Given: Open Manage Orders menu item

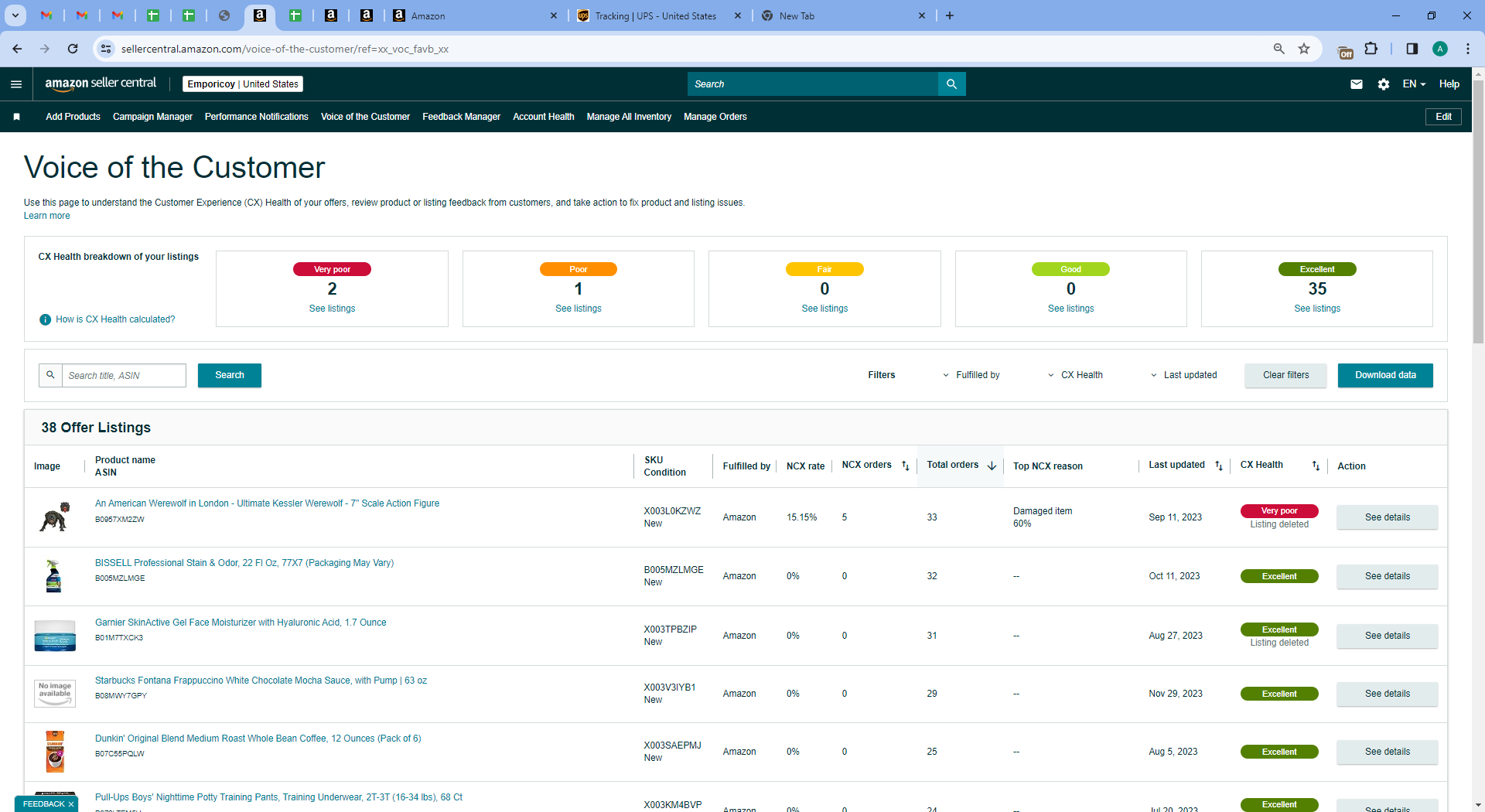Looking at the screenshot, I should [x=715, y=117].
